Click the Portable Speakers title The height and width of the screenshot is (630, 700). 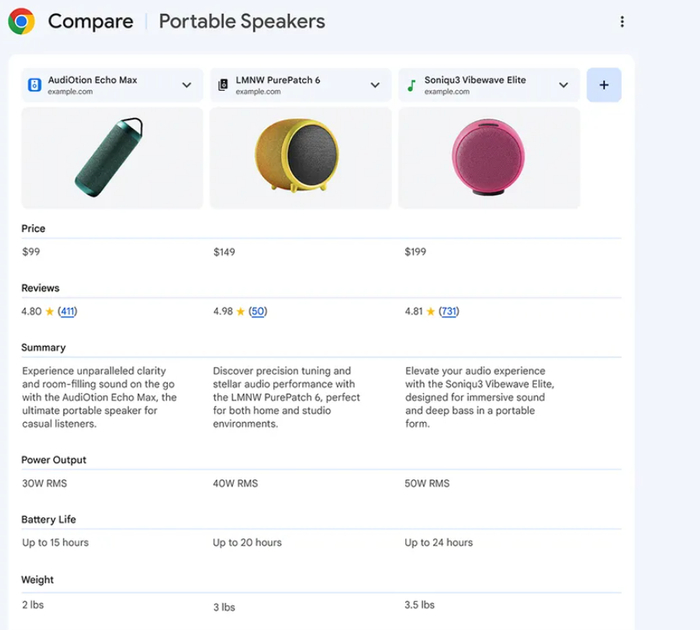point(242,21)
